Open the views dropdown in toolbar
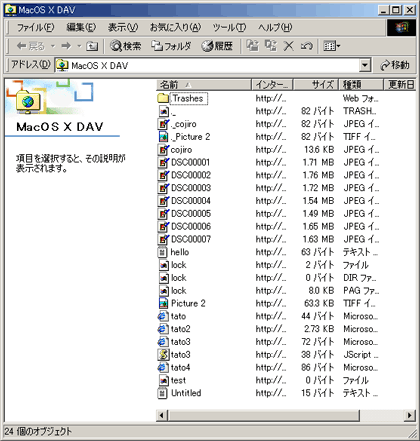 pyautogui.click(x=331, y=46)
